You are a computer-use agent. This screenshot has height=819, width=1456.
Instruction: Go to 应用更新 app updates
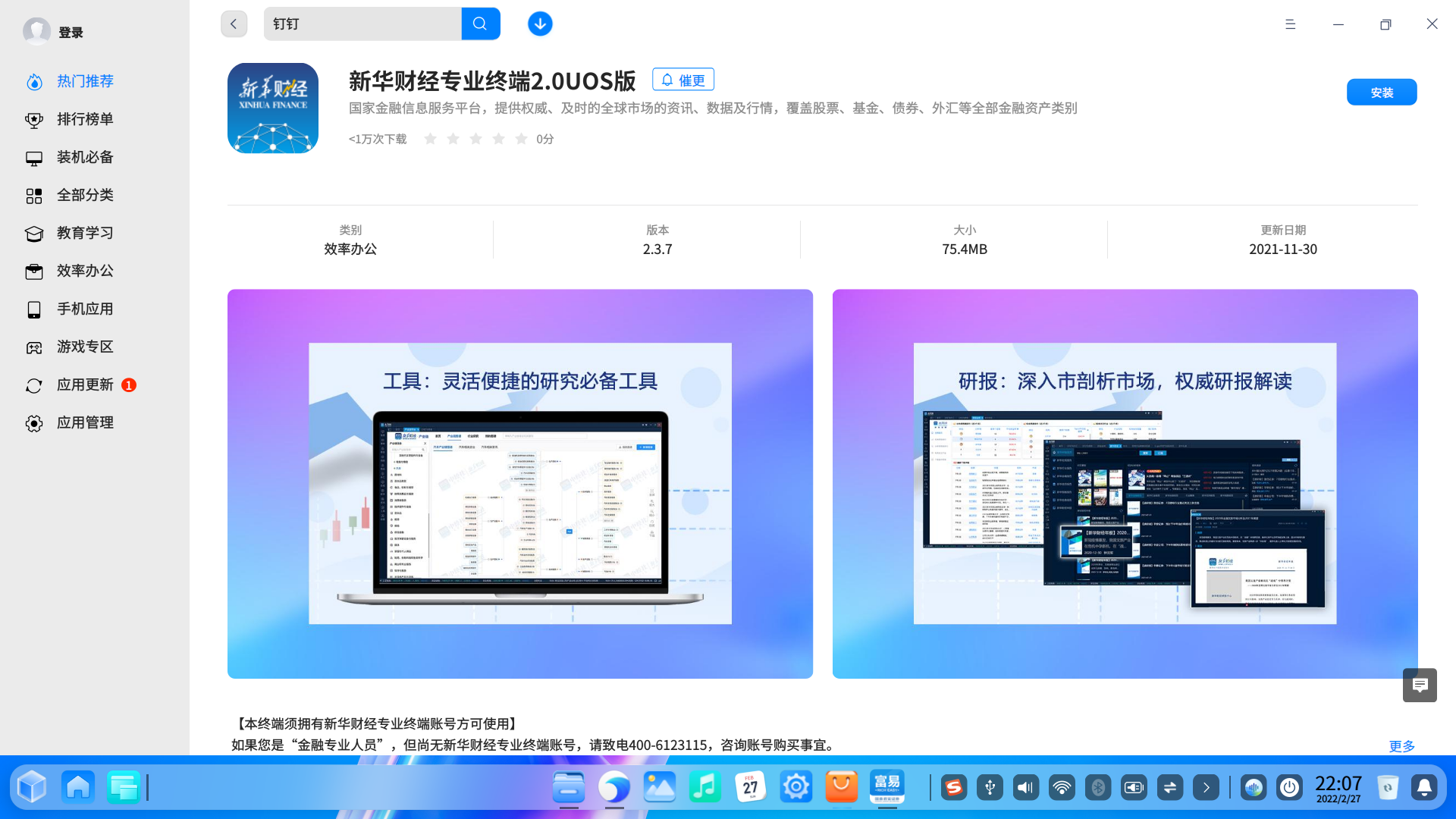[x=85, y=384]
